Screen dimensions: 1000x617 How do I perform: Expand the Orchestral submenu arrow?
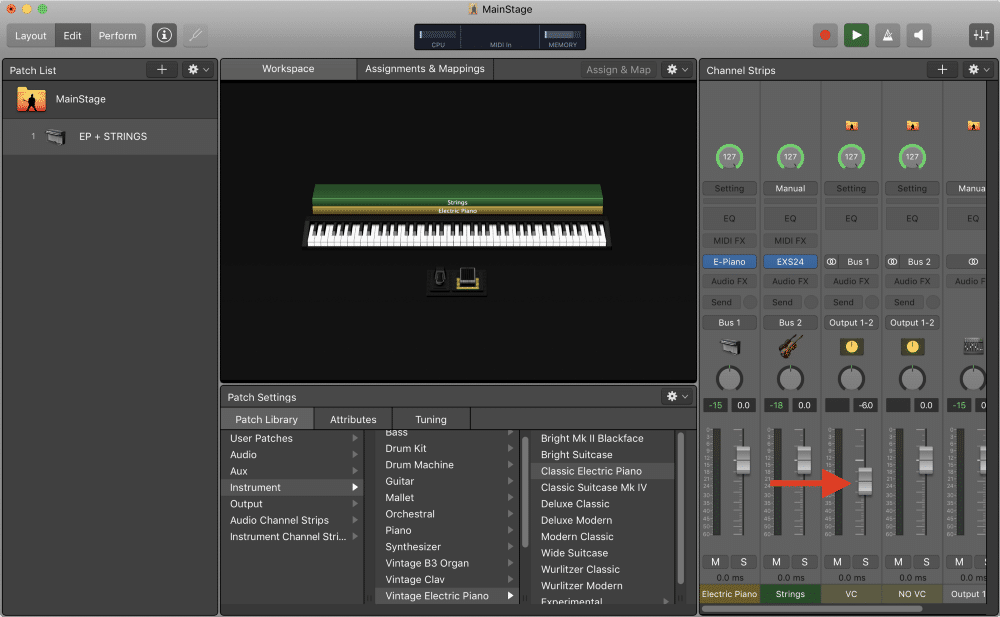coord(510,514)
